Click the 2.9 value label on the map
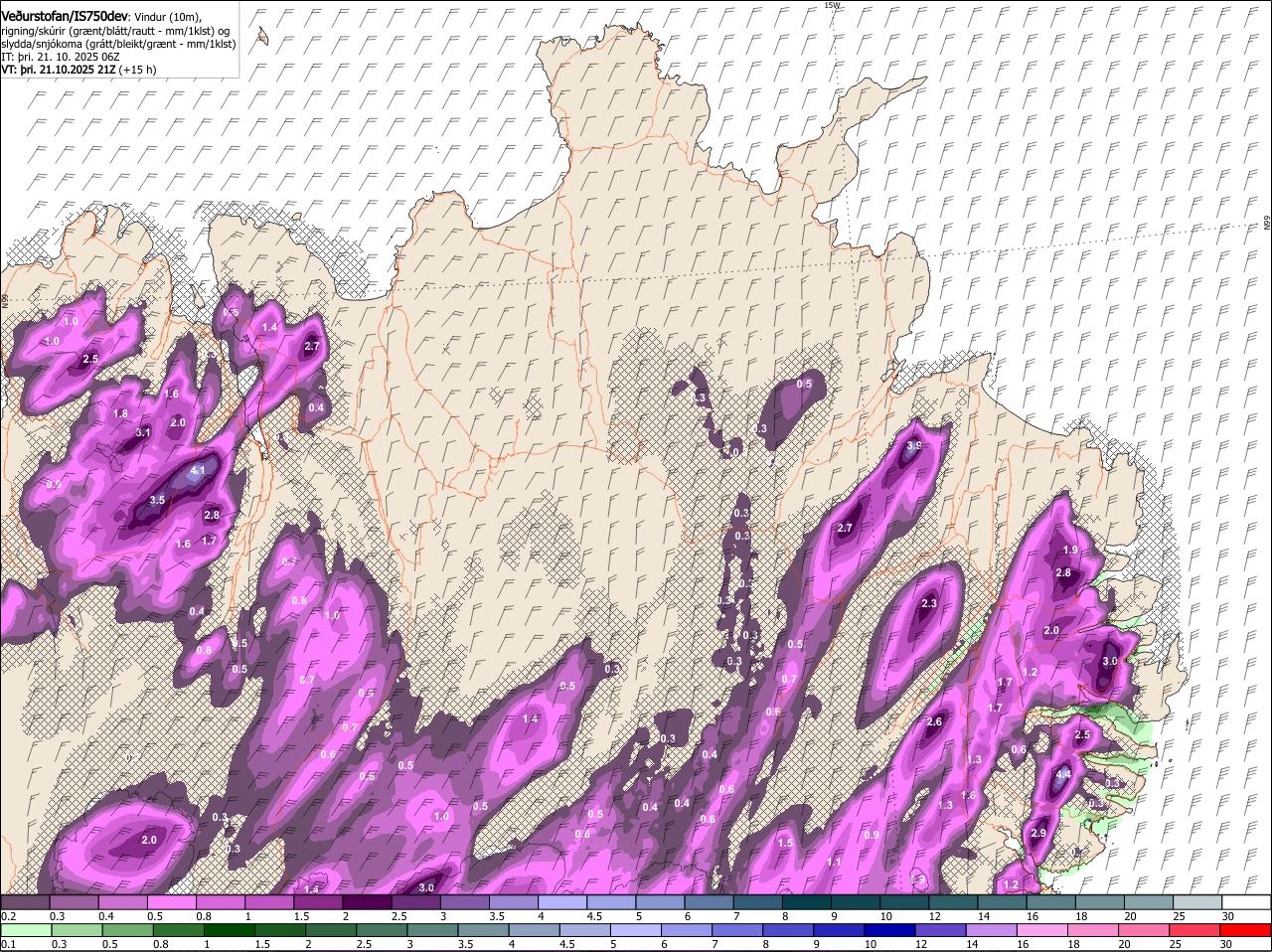1272x952 pixels. pos(1038,833)
